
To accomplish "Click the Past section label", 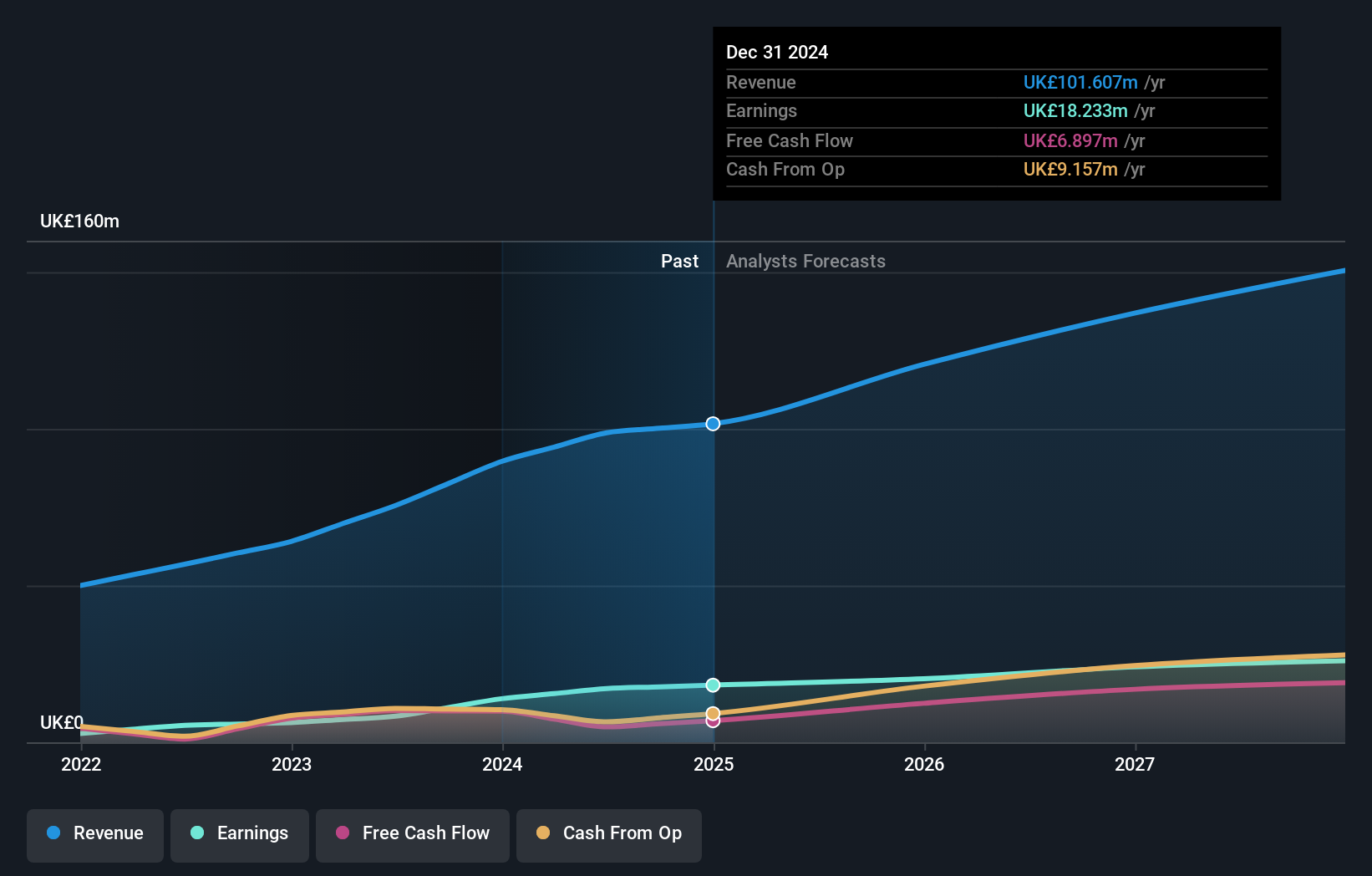I will pos(679,261).
